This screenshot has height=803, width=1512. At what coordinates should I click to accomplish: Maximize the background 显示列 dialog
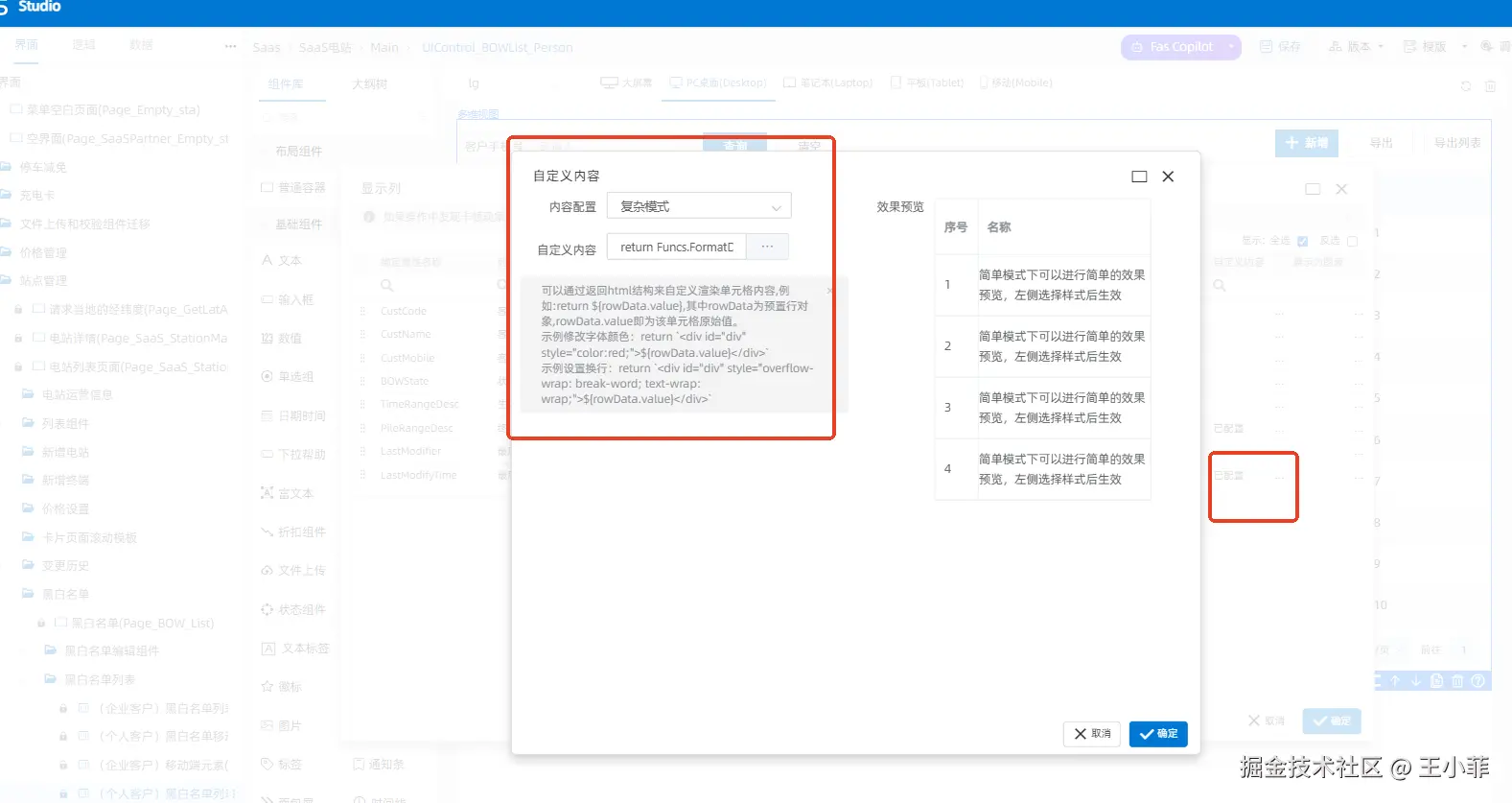coord(1313,189)
